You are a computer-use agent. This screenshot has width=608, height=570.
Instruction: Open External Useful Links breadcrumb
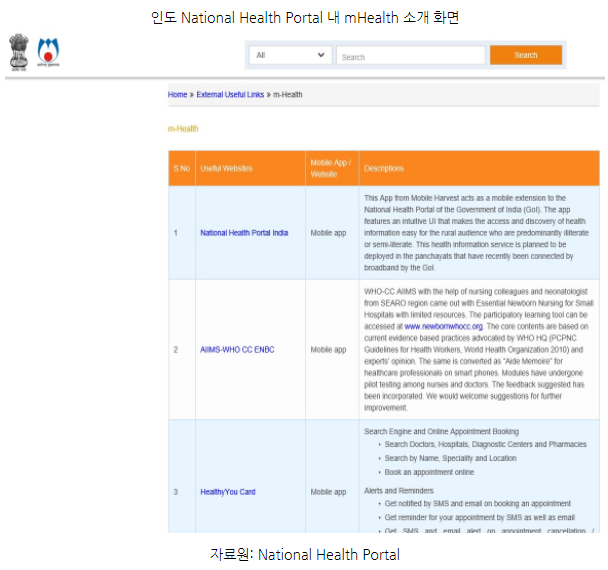click(230, 95)
